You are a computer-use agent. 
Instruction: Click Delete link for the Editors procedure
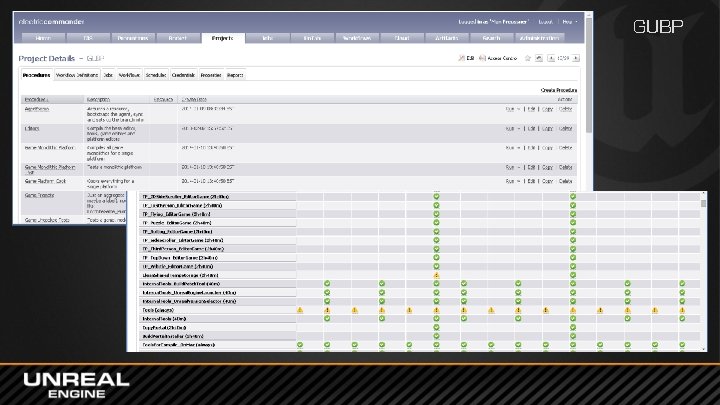click(565, 129)
